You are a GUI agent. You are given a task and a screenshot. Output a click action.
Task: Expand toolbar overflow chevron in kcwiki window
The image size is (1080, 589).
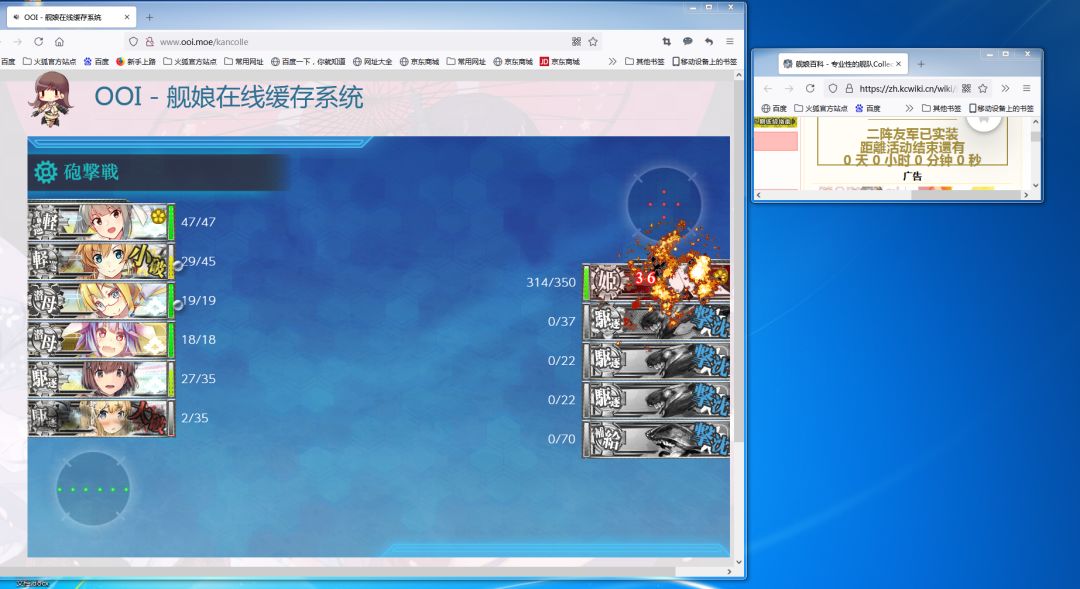point(1005,88)
